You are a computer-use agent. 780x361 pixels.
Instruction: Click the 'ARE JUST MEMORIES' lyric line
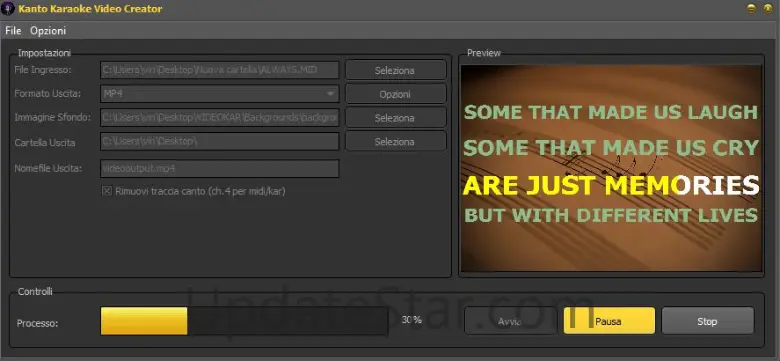[x=611, y=185]
